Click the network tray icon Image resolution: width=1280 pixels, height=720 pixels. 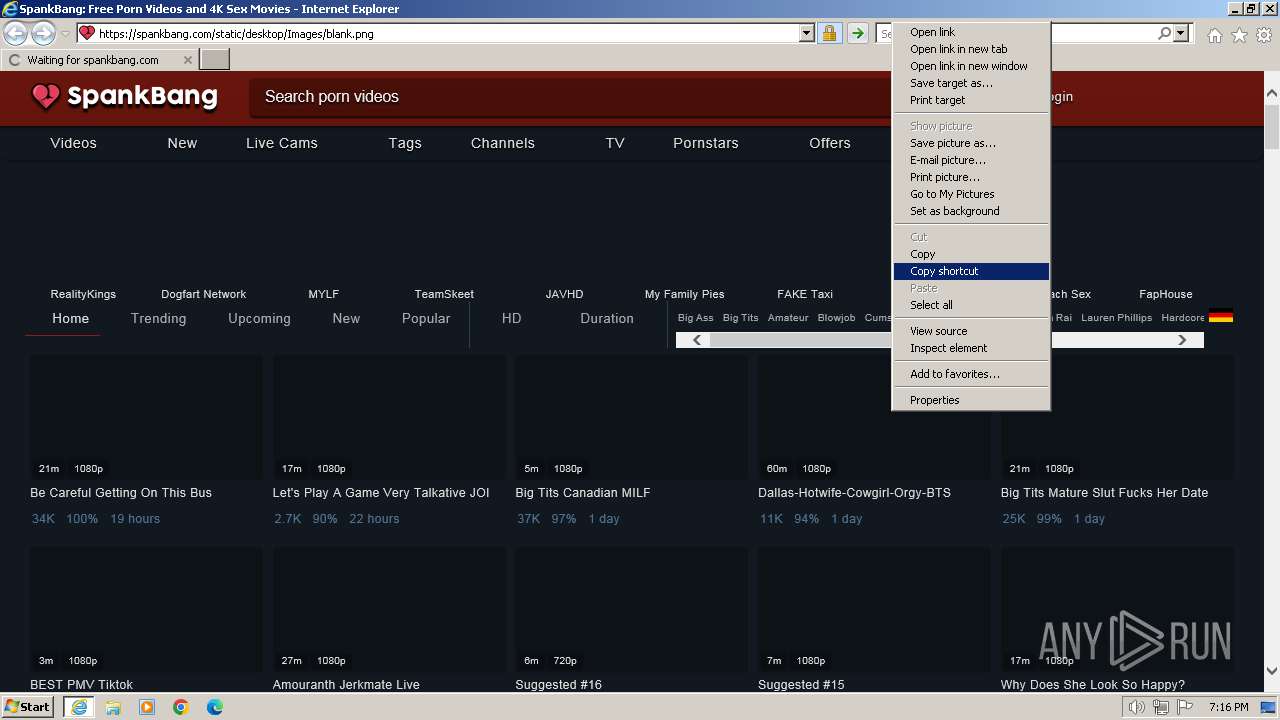point(1160,707)
